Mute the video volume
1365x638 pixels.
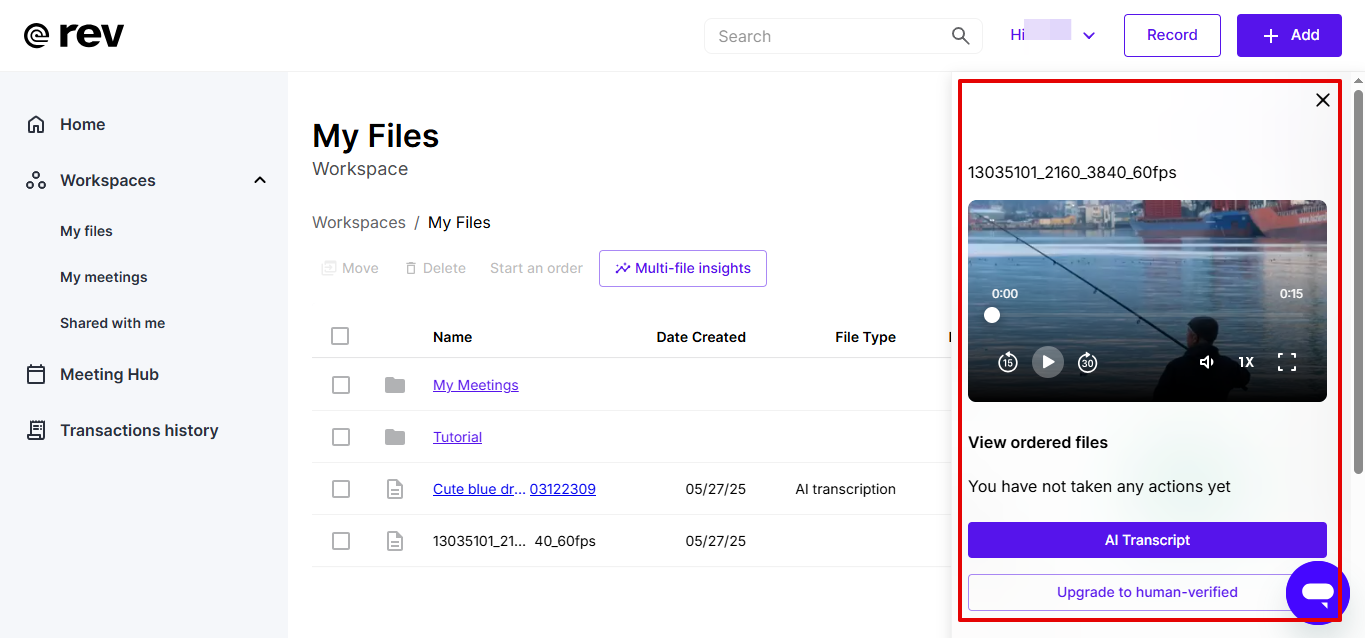coord(1207,362)
